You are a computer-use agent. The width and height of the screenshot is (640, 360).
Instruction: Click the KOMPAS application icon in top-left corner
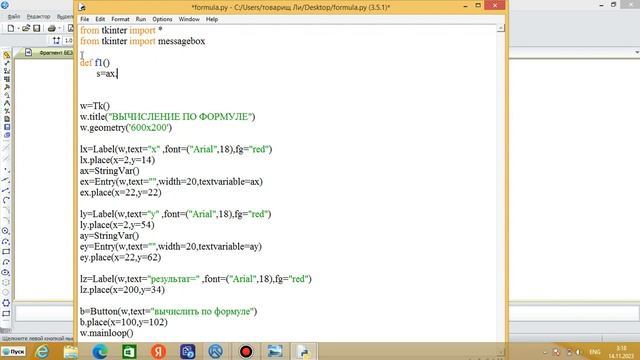5,5
